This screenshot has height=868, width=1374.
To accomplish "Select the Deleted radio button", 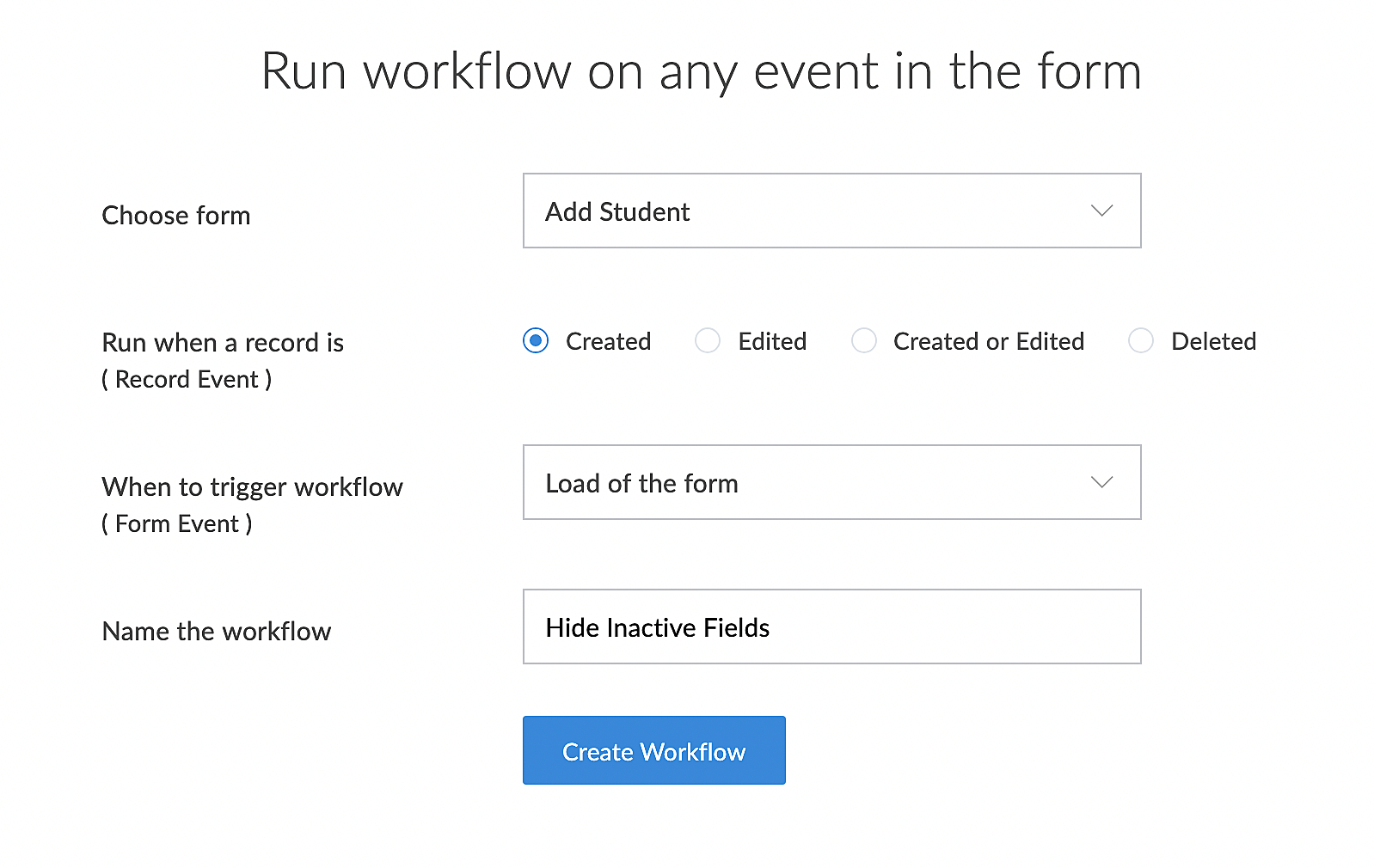I will [1141, 341].
